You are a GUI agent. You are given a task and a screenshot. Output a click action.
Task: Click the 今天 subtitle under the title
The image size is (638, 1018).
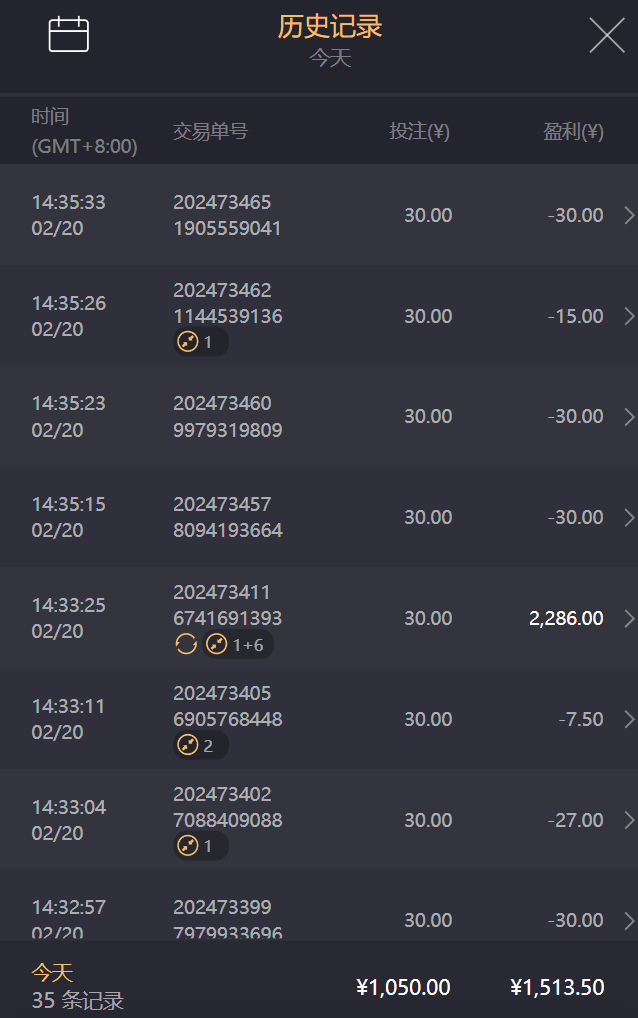click(x=330, y=57)
